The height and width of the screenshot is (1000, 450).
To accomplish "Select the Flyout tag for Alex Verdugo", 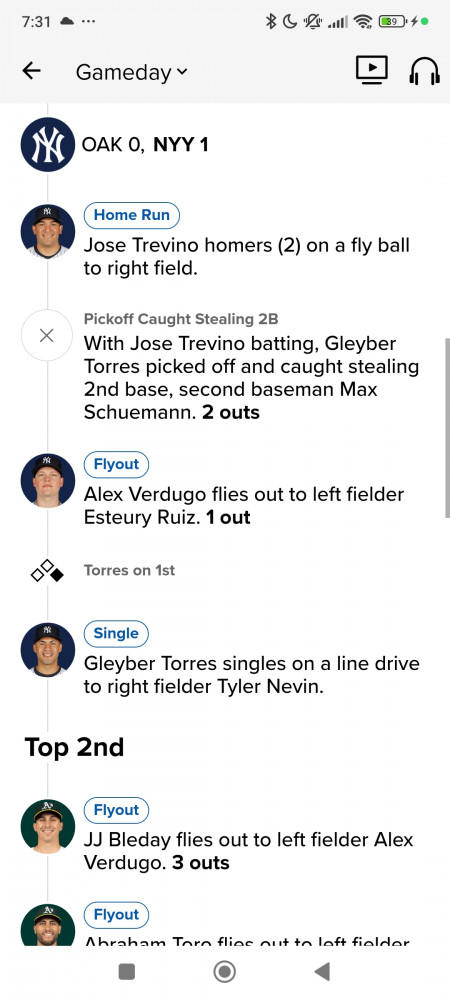I will click(116, 464).
